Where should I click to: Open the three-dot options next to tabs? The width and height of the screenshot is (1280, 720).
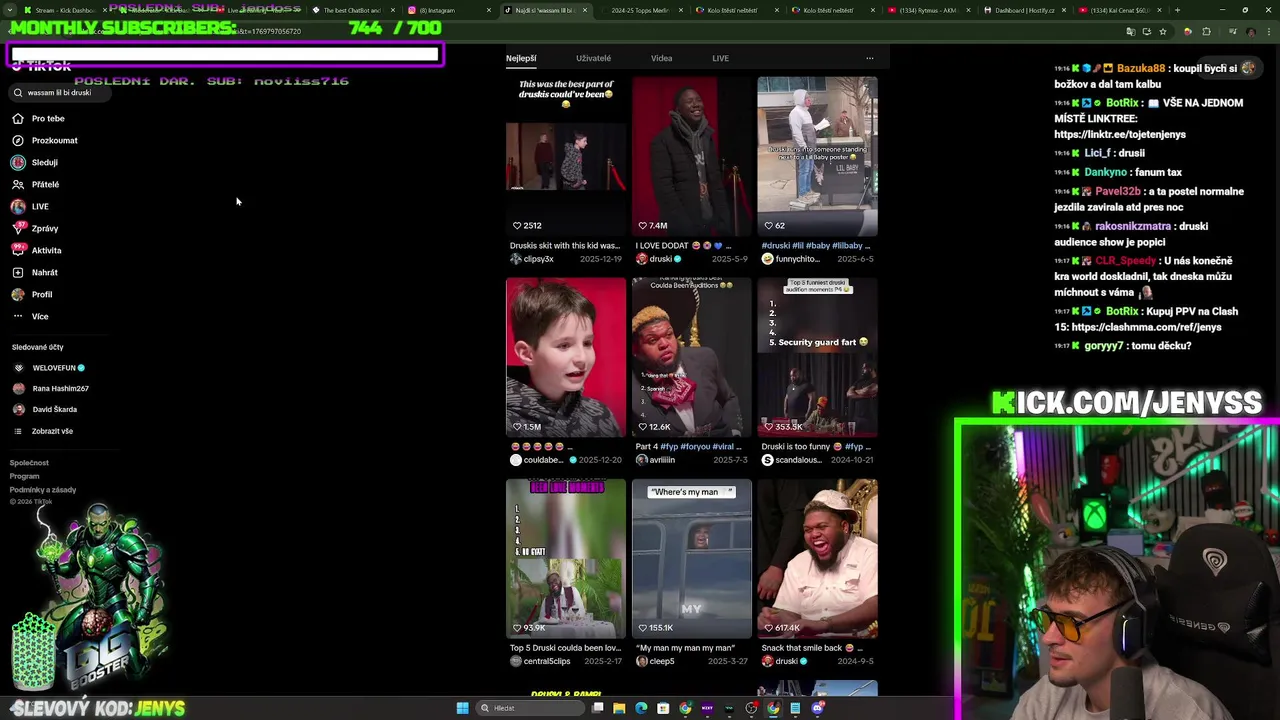pyautogui.click(x=869, y=58)
